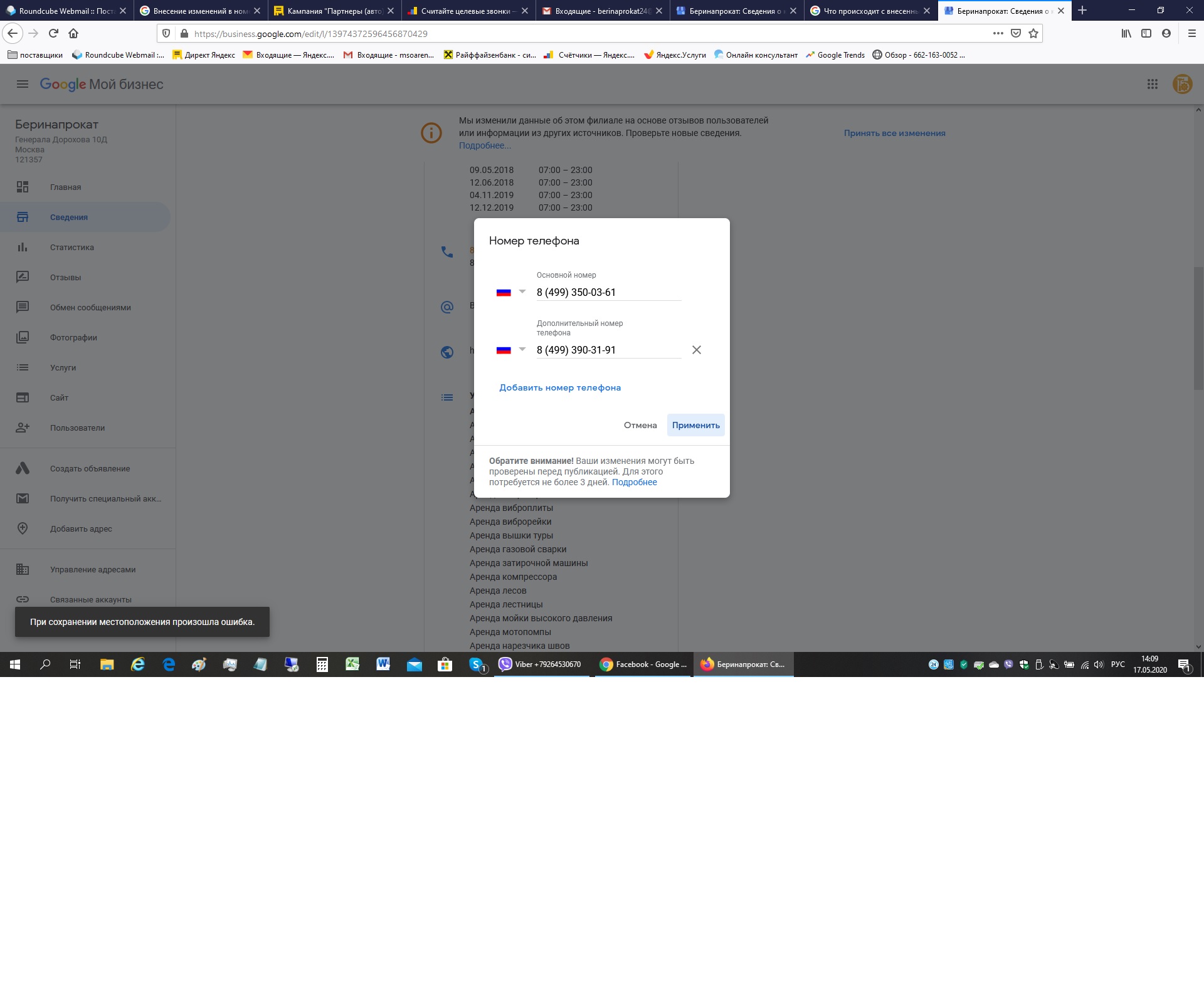
Task: Open Подробнее... link in info banner
Action: click(x=485, y=145)
